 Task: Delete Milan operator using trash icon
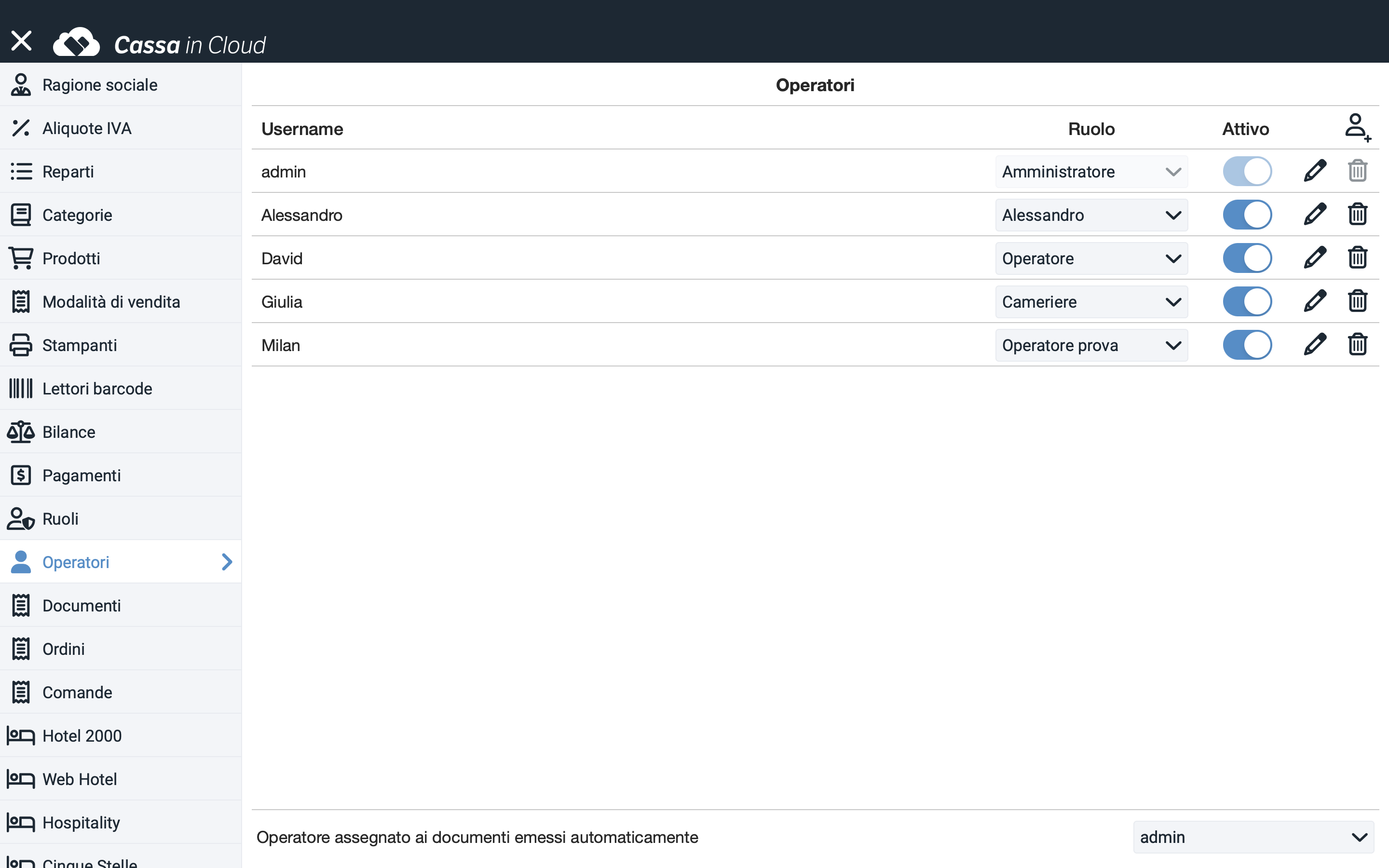1358,345
